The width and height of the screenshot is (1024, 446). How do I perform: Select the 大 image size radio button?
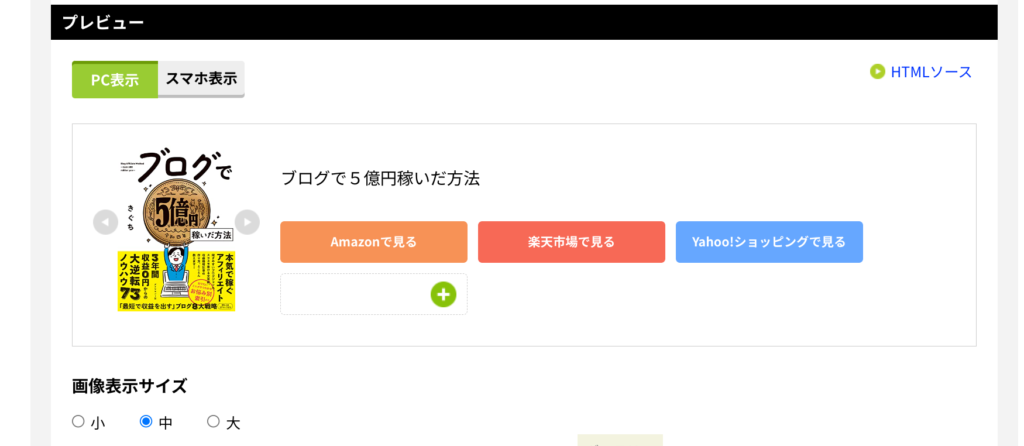pos(214,421)
